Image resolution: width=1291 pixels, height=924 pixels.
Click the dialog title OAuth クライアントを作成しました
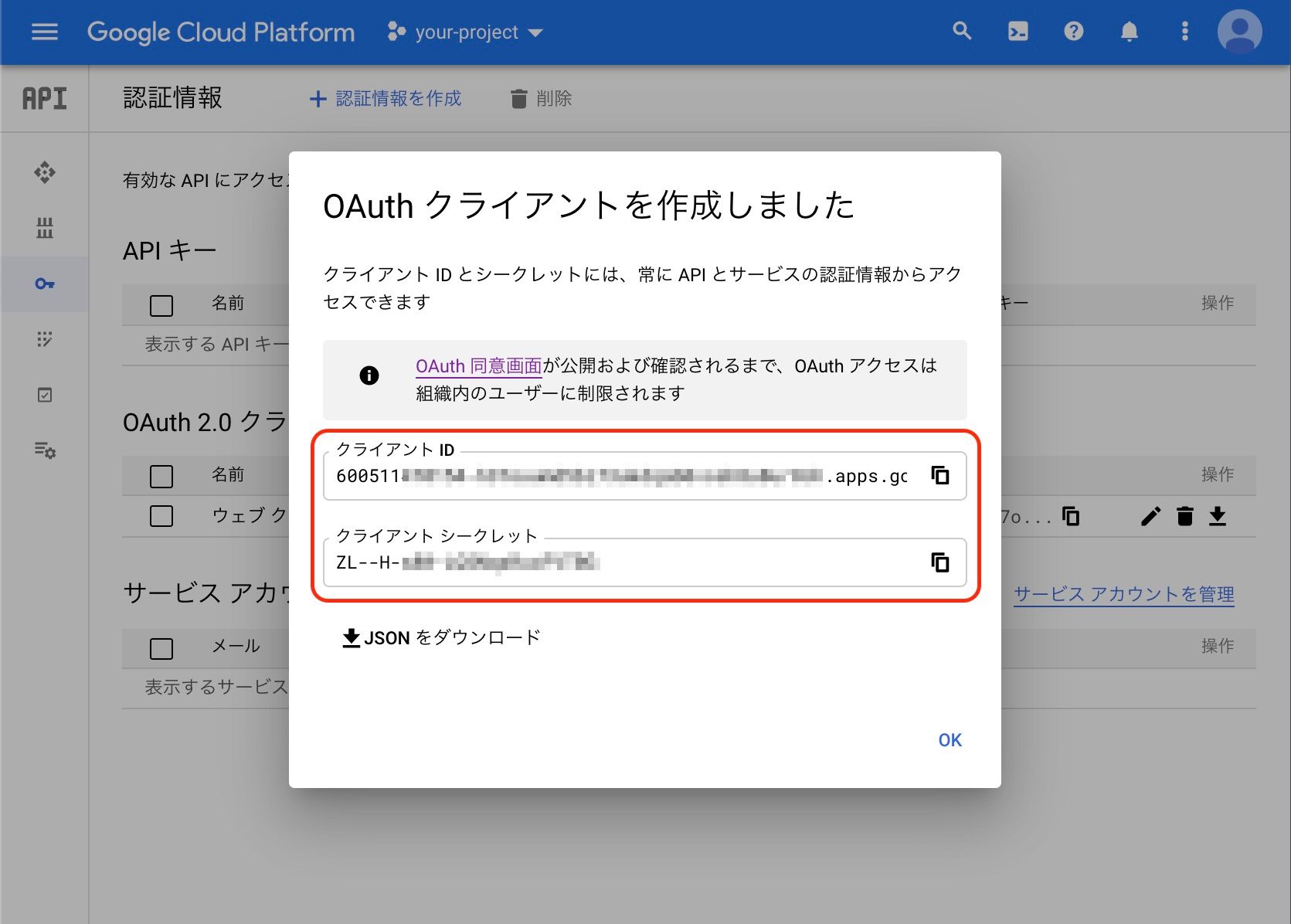pyautogui.click(x=589, y=206)
